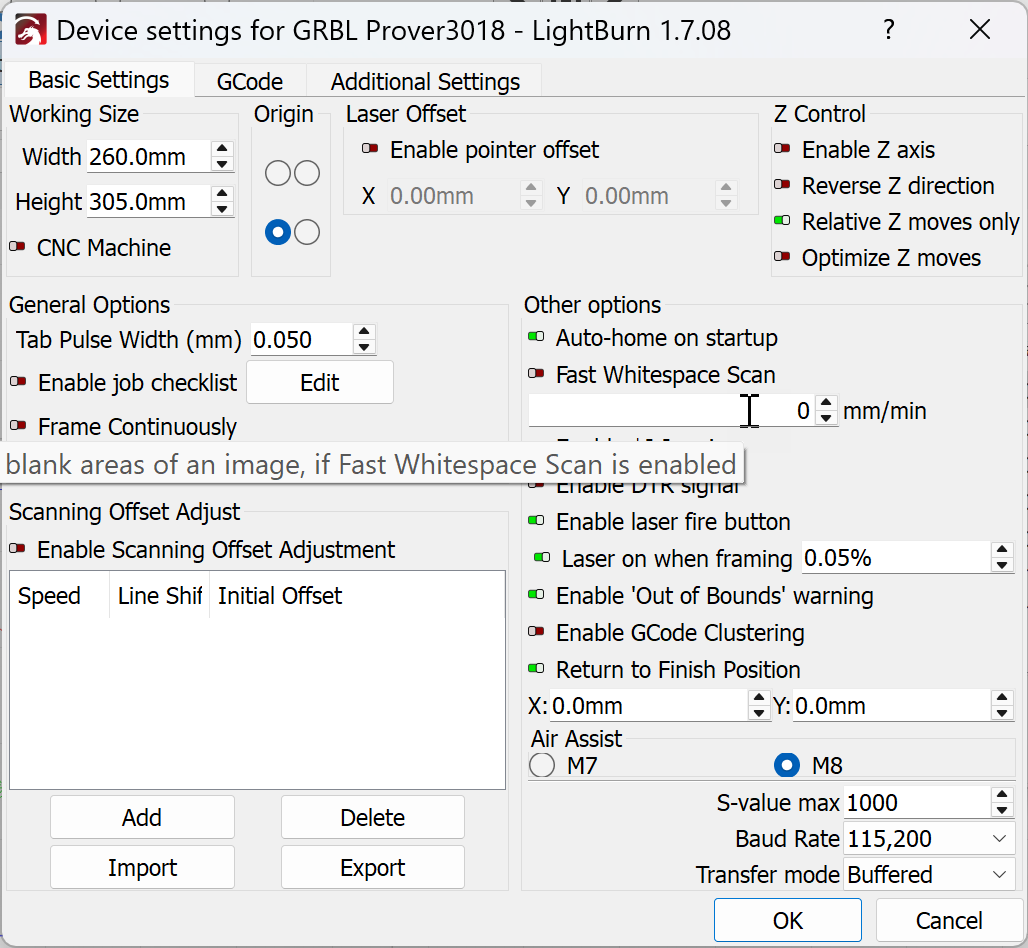Screen dimensions: 1028x948
Task: Click the Edit checklist button
Action: click(320, 382)
